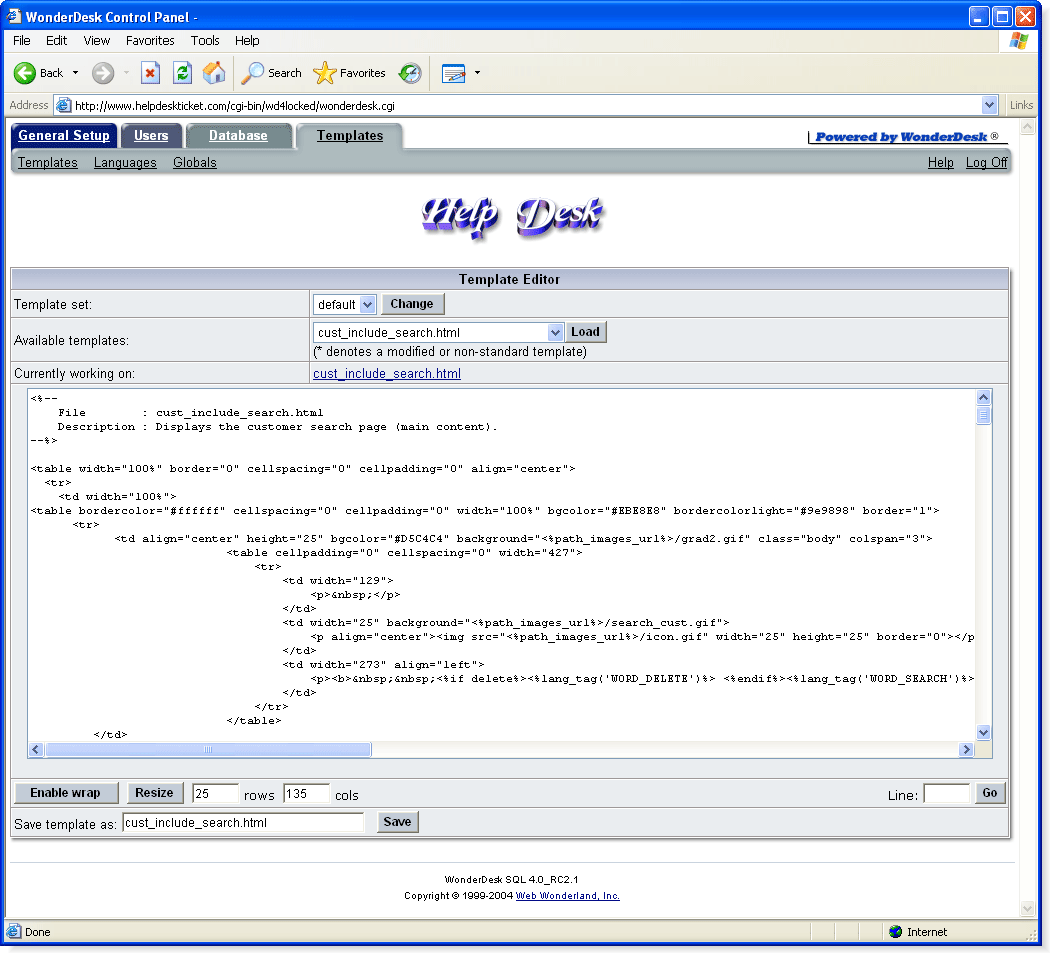Click the Web Wonderland, Inc. link
The height and width of the screenshot is (953, 1050).
tap(568, 896)
